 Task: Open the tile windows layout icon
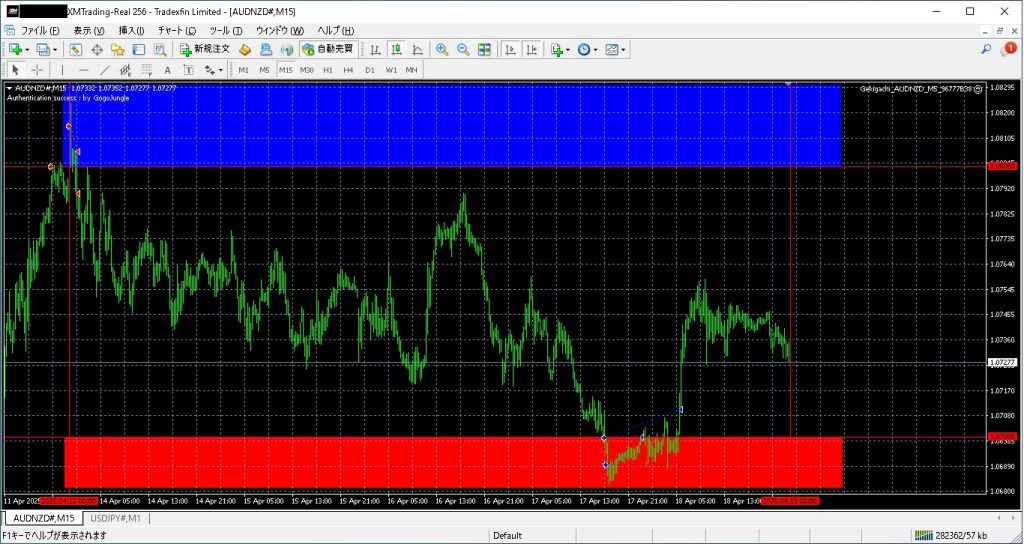[x=485, y=49]
